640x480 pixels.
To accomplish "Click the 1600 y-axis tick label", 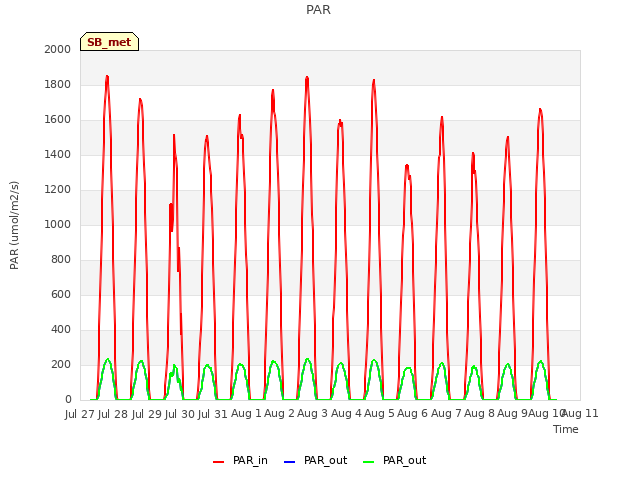I will click(x=58, y=120).
